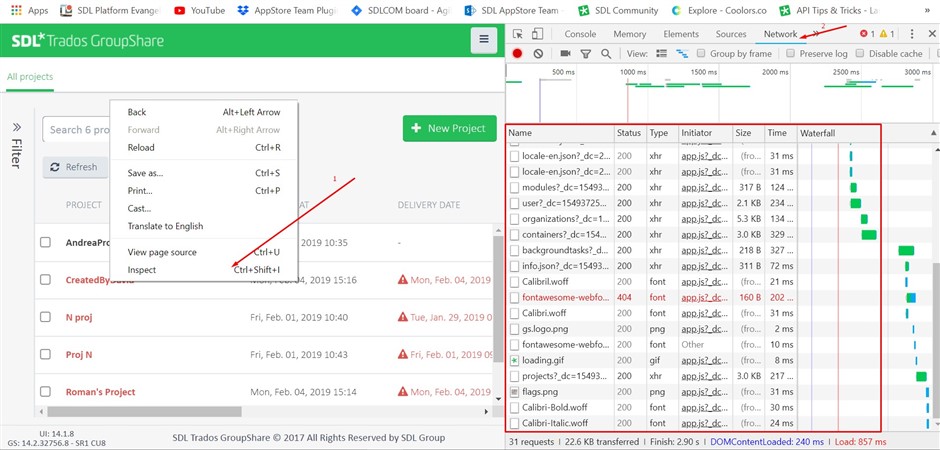Open the Proj N project link
This screenshot has width=940, height=450.
click(79, 355)
